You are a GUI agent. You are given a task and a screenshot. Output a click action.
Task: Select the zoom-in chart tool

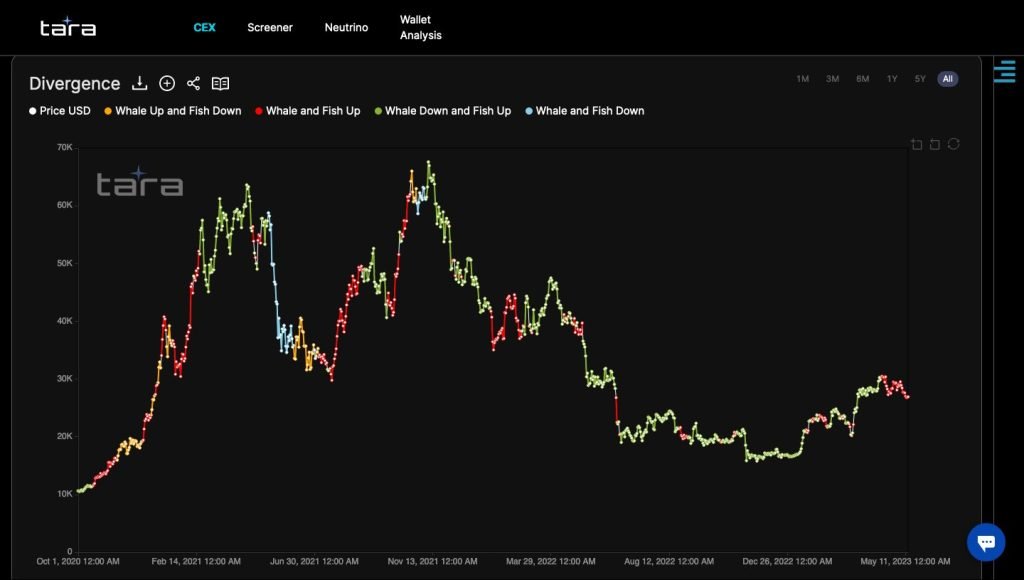point(917,144)
